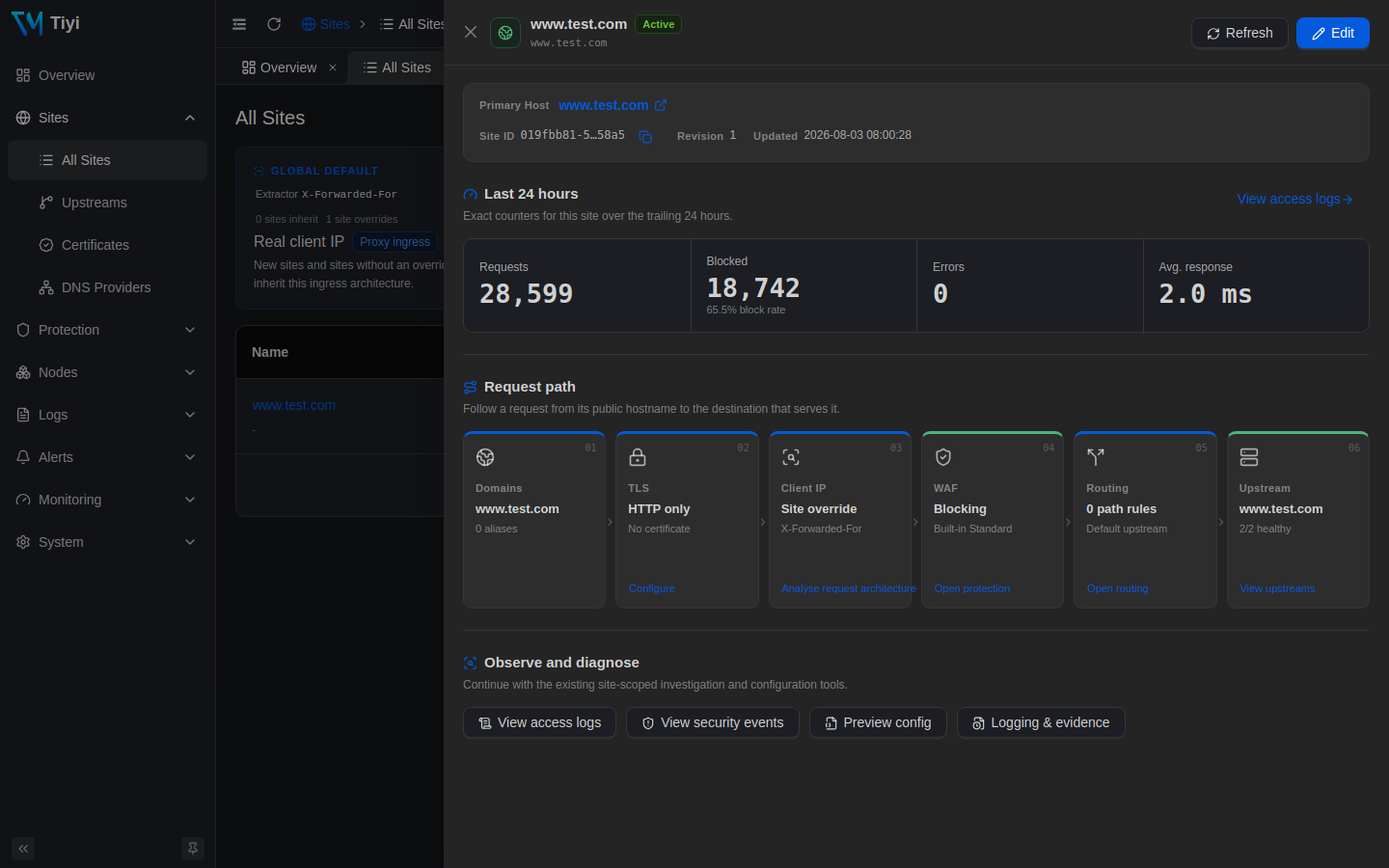The width and height of the screenshot is (1389, 868).
Task: Click the WAF step shield icon
Action: tap(943, 457)
